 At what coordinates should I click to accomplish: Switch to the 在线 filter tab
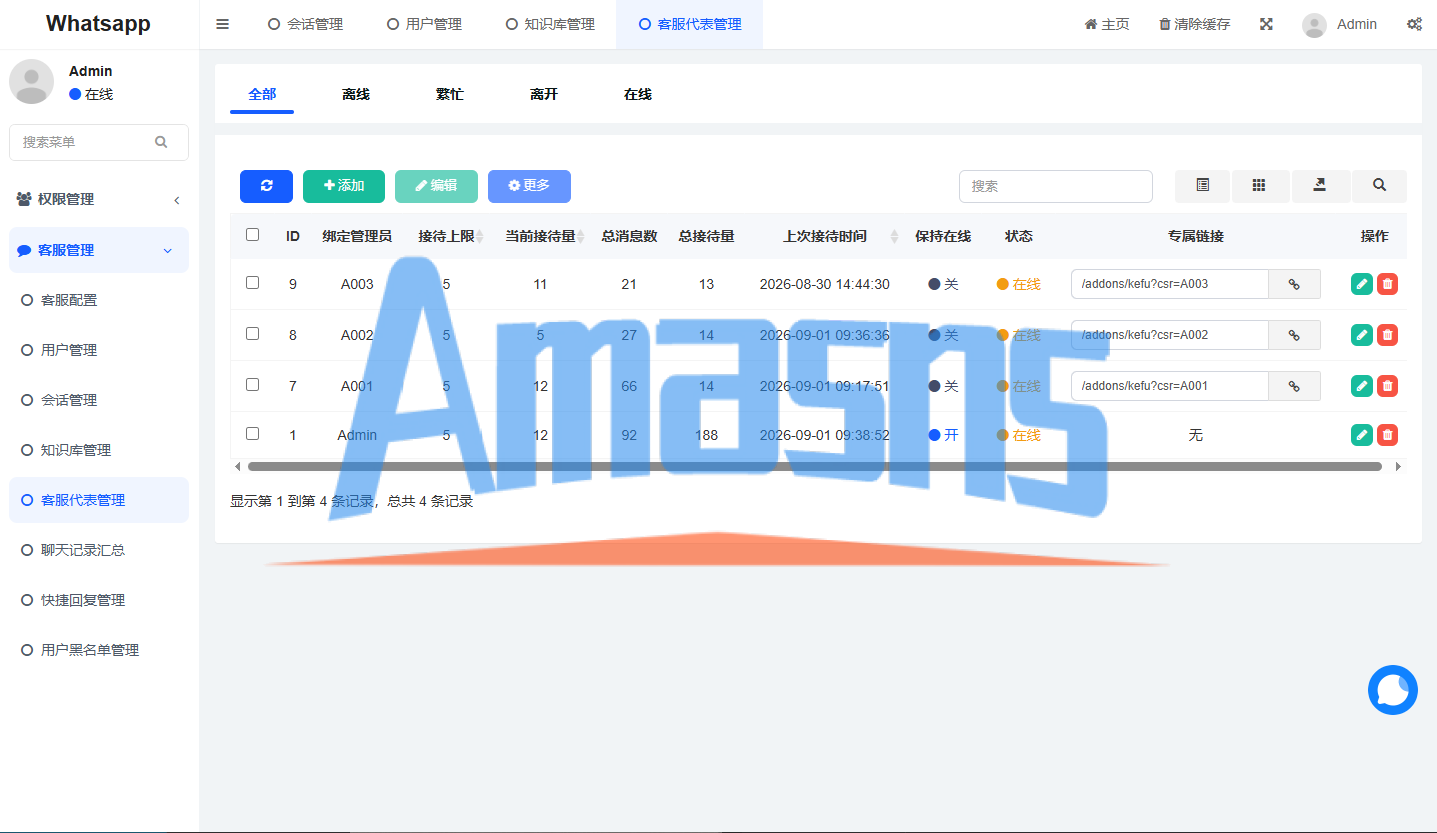(638, 94)
